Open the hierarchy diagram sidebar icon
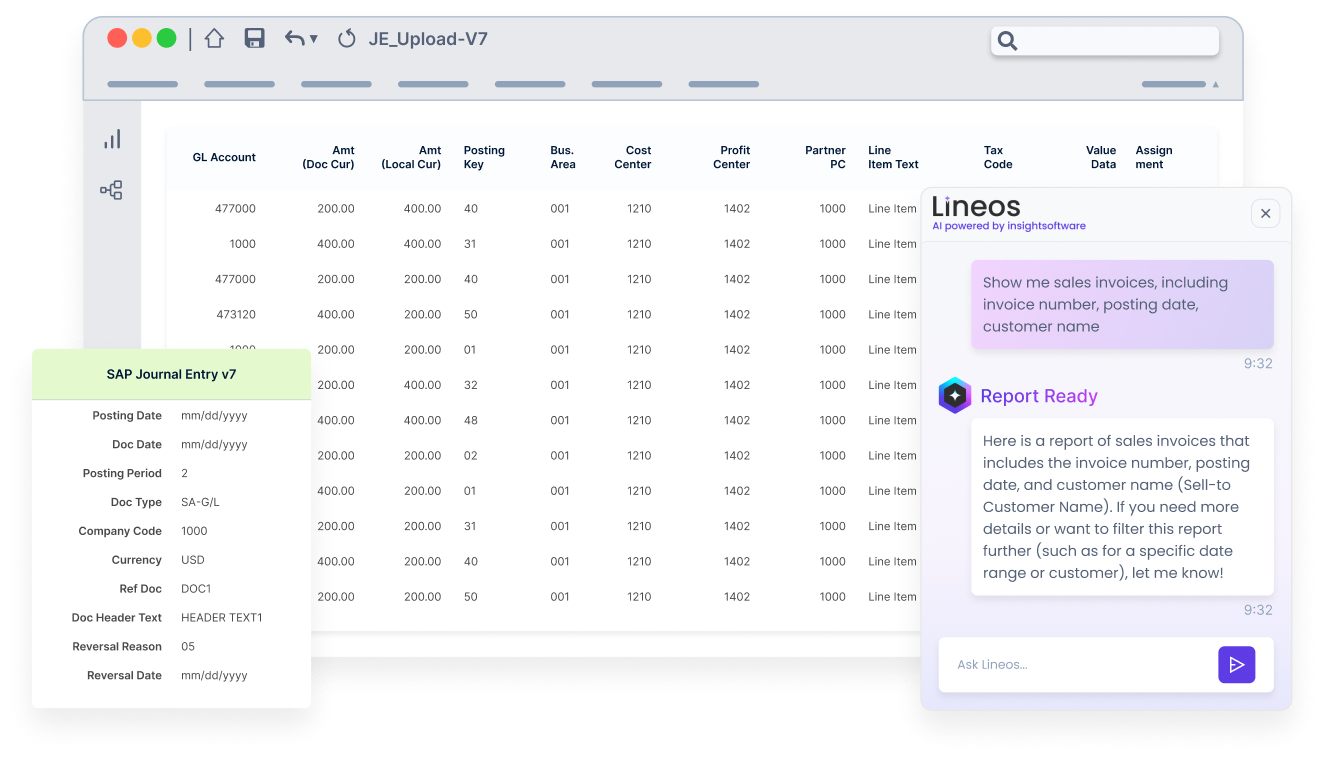The width and height of the screenshot is (1325, 759). point(111,190)
